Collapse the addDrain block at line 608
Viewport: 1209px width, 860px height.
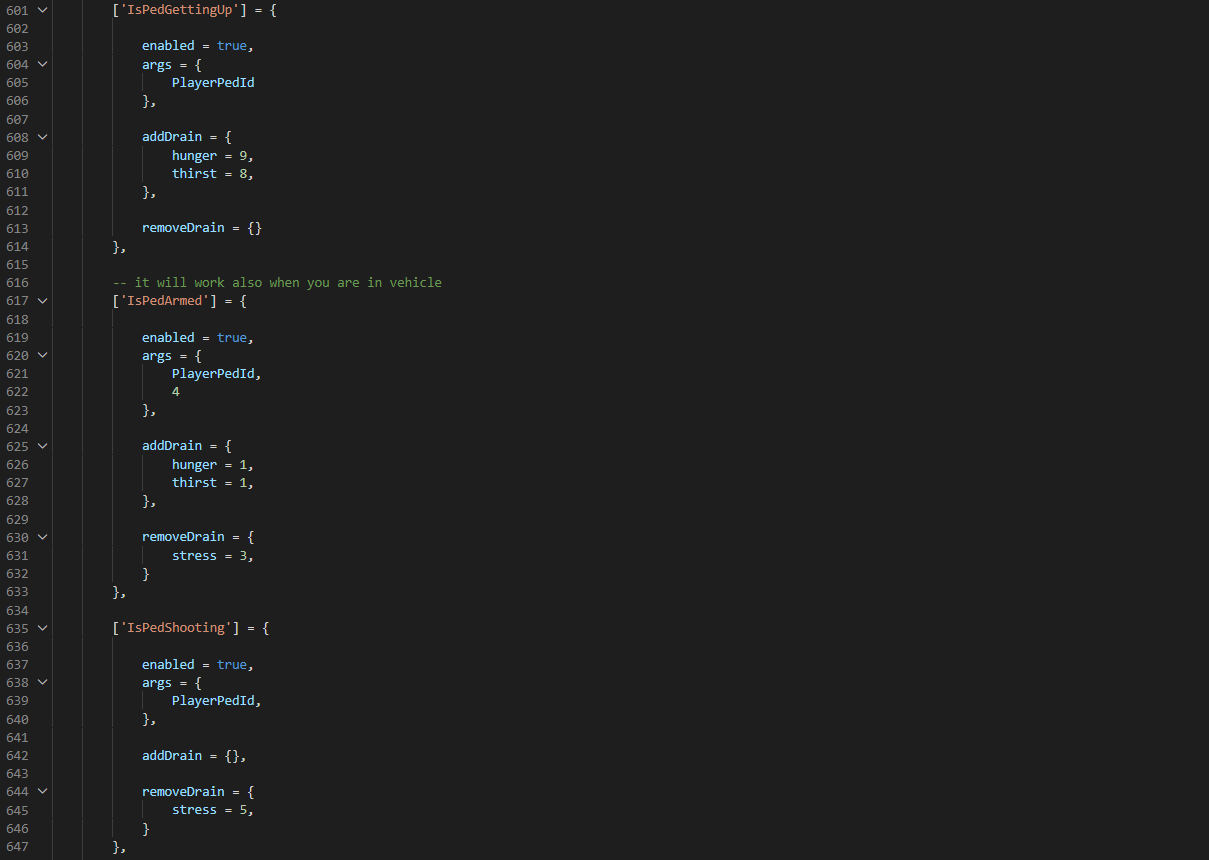click(x=42, y=137)
